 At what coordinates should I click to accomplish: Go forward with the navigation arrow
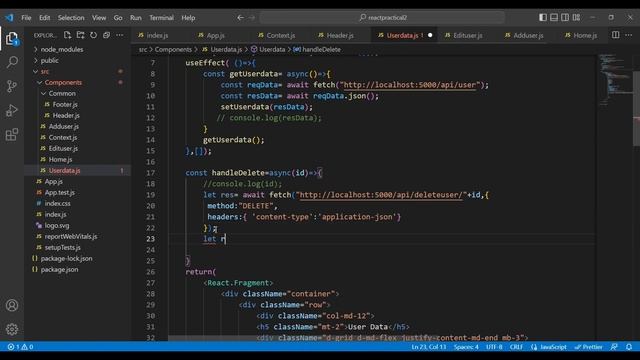tap(252, 18)
